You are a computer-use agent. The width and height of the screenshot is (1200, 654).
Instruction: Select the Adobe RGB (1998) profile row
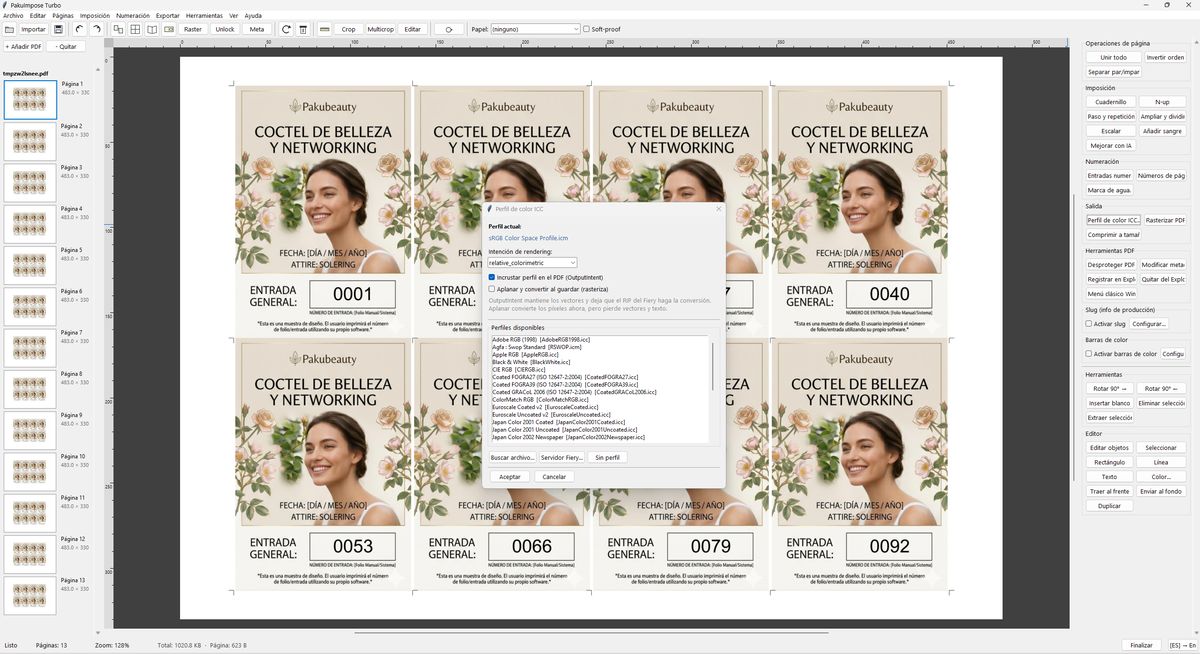(600, 340)
